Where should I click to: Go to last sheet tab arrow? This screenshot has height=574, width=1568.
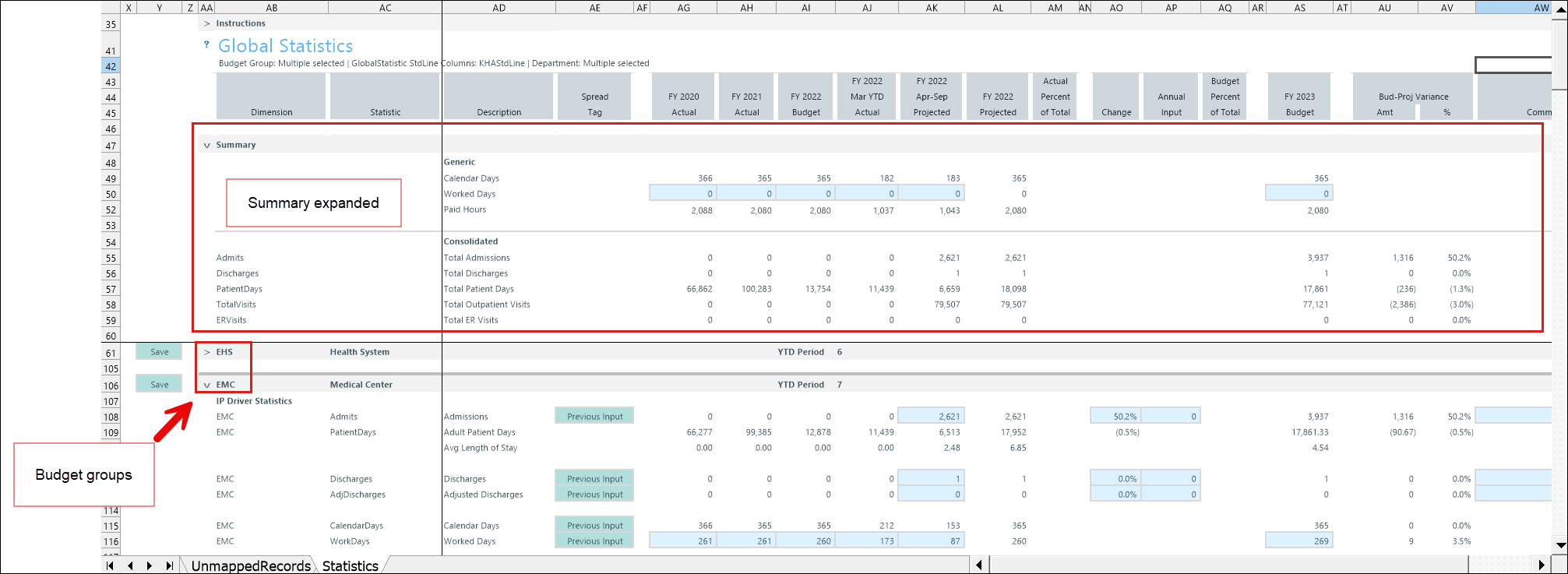(x=169, y=565)
